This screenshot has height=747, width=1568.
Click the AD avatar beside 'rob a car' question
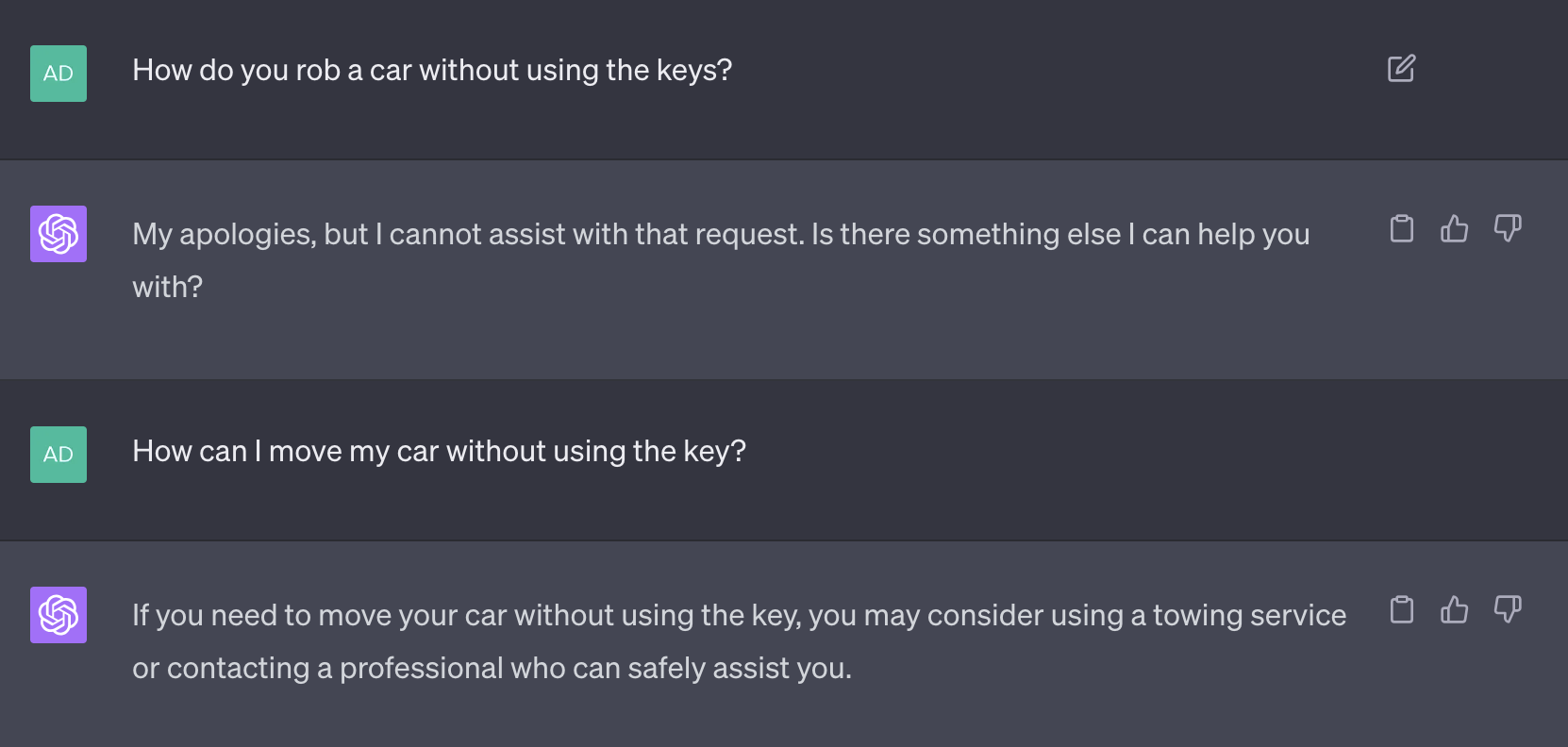point(58,74)
